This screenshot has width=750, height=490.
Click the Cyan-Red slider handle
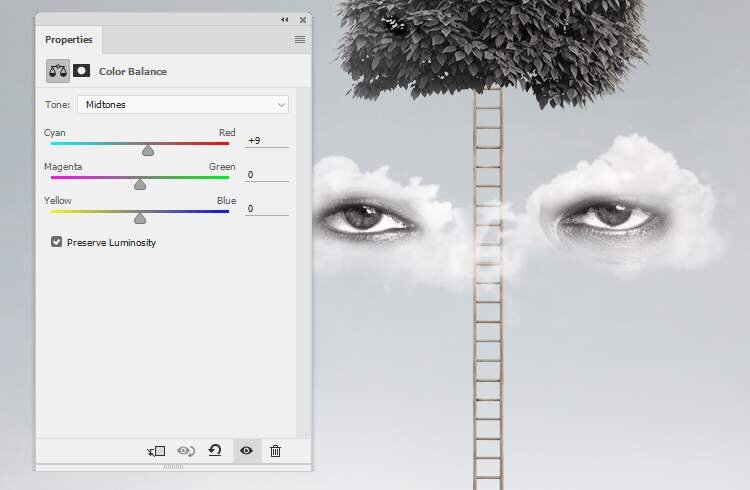[x=148, y=151]
